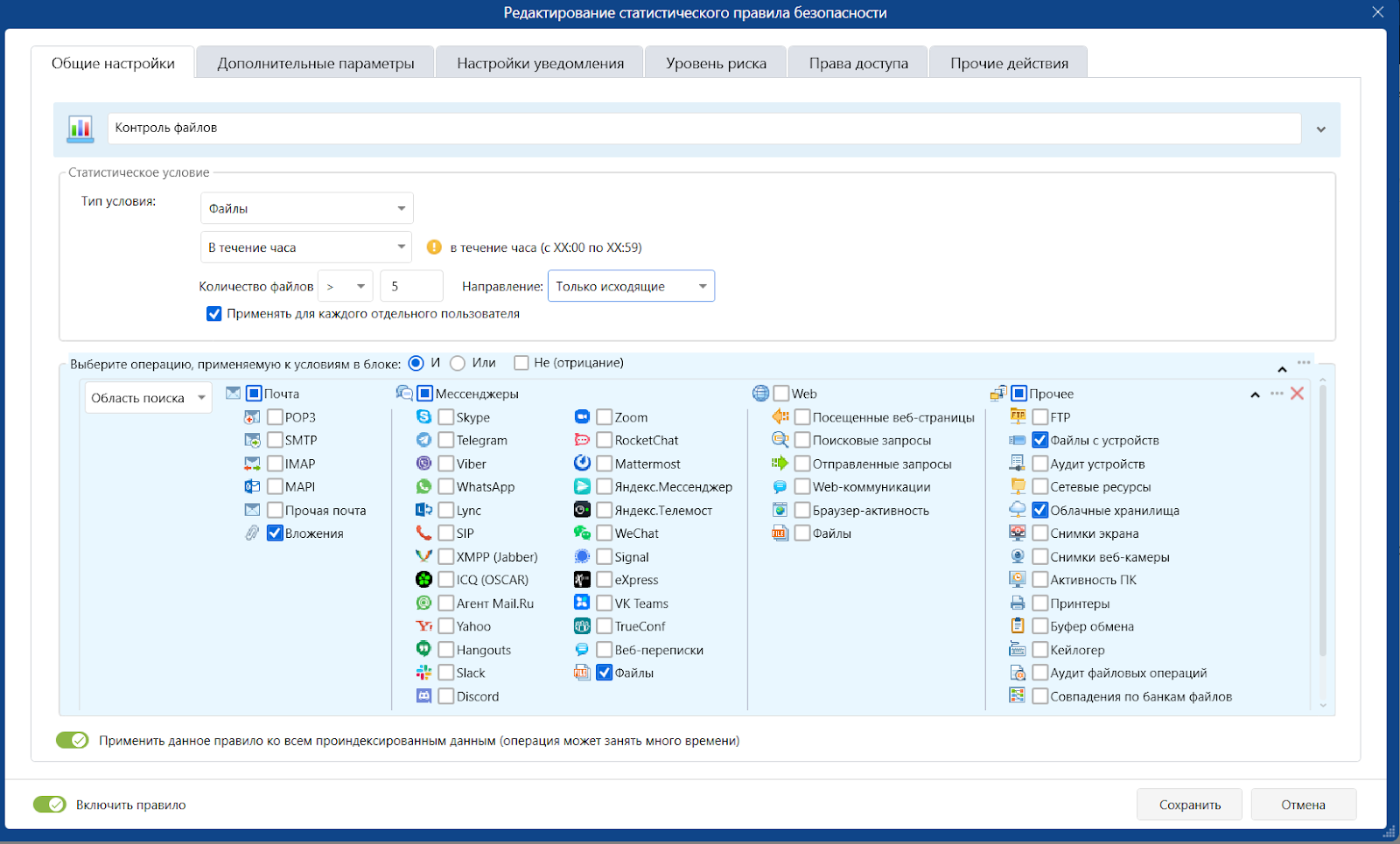Click the ellipsis menu at block top right
1400x844 pixels.
point(1304,362)
